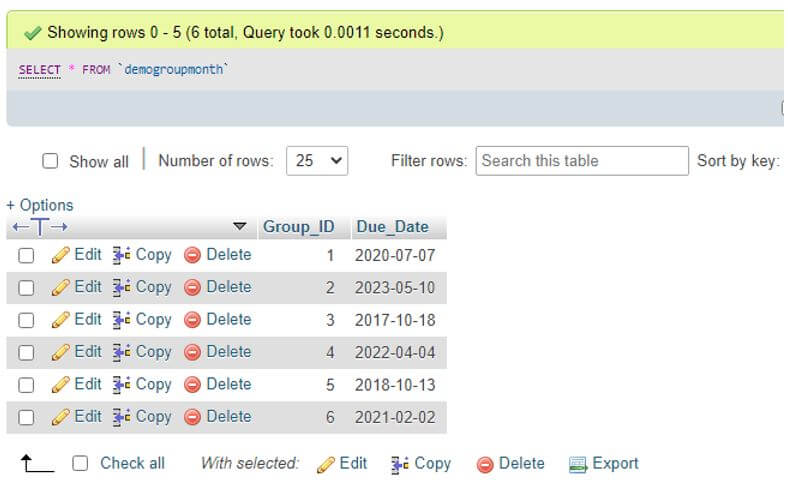The height and width of the screenshot is (484, 788).
Task: Sort table by Group_ID column header
Action: tap(298, 227)
